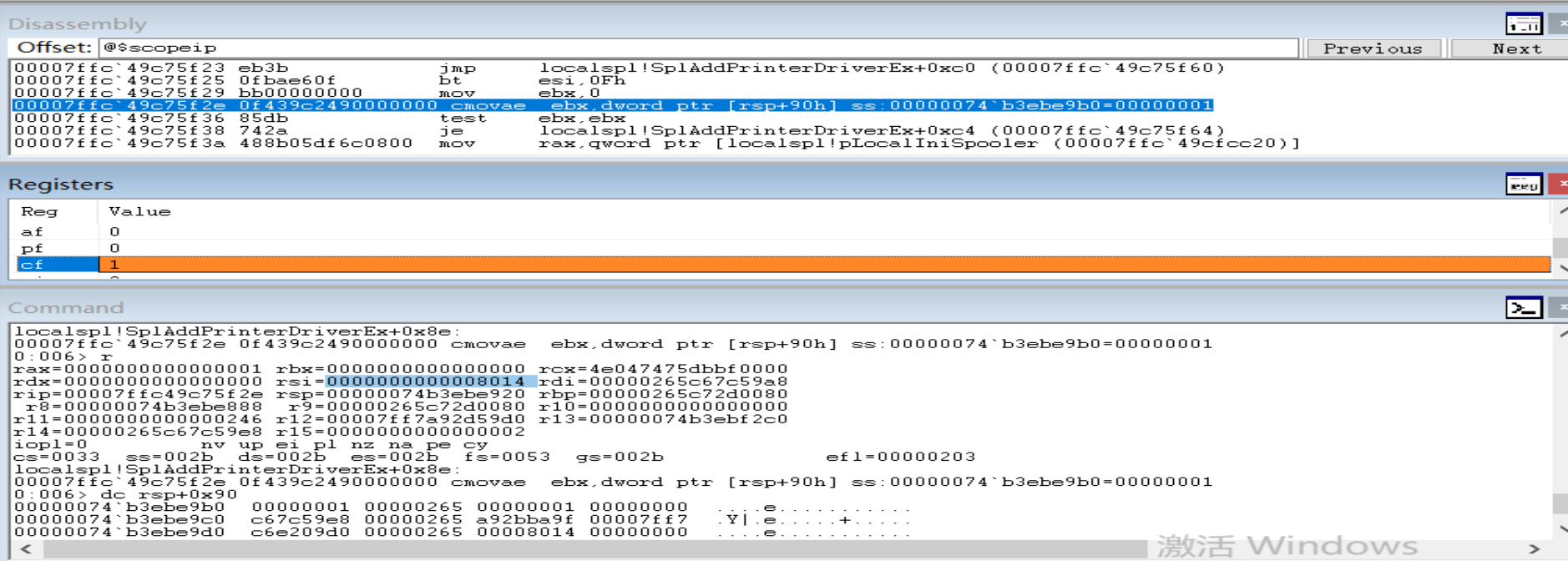The width and height of the screenshot is (1568, 561).
Task: Click the Command window prompt icon
Action: (x=1524, y=308)
